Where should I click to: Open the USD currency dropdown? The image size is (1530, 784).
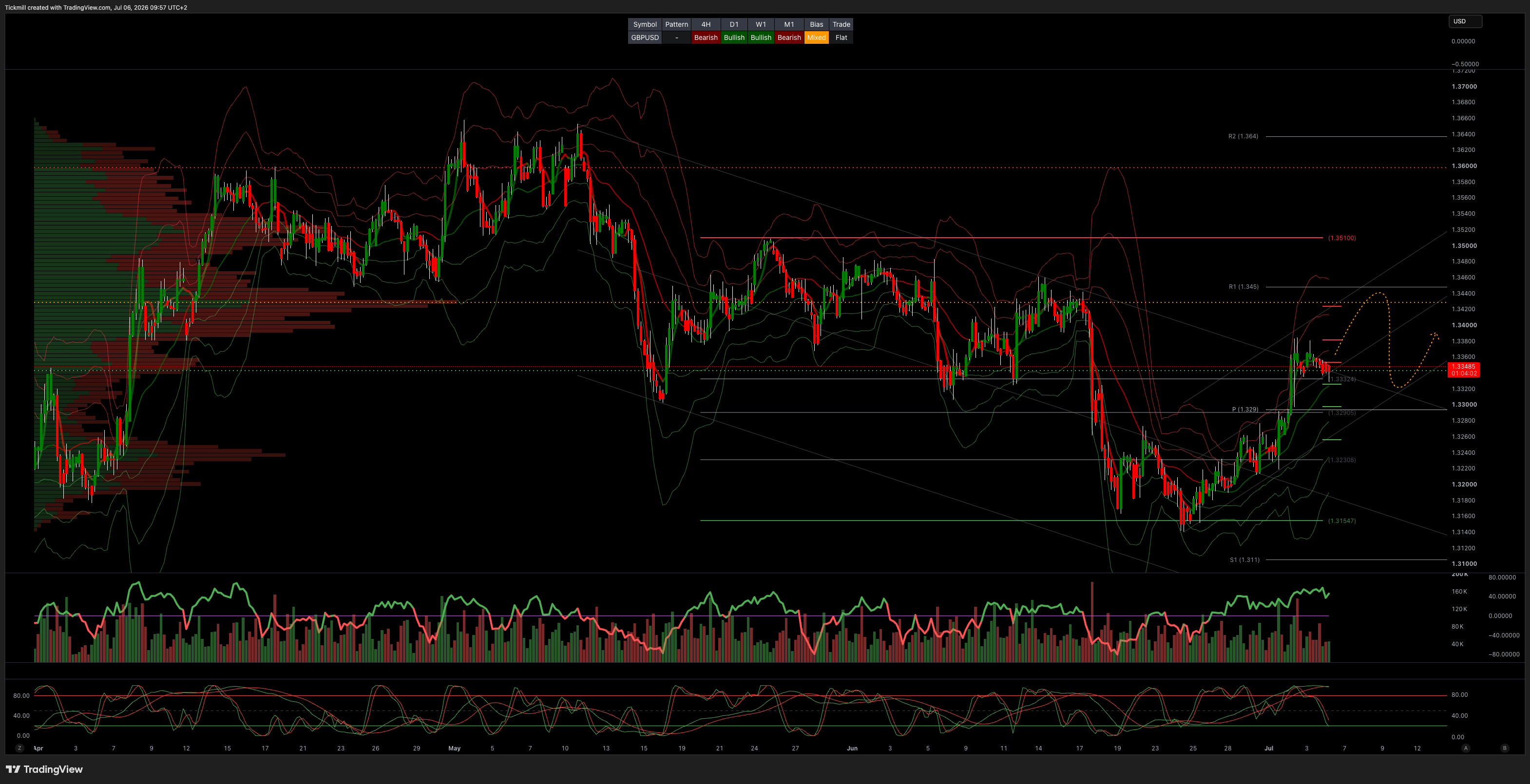click(x=1465, y=21)
